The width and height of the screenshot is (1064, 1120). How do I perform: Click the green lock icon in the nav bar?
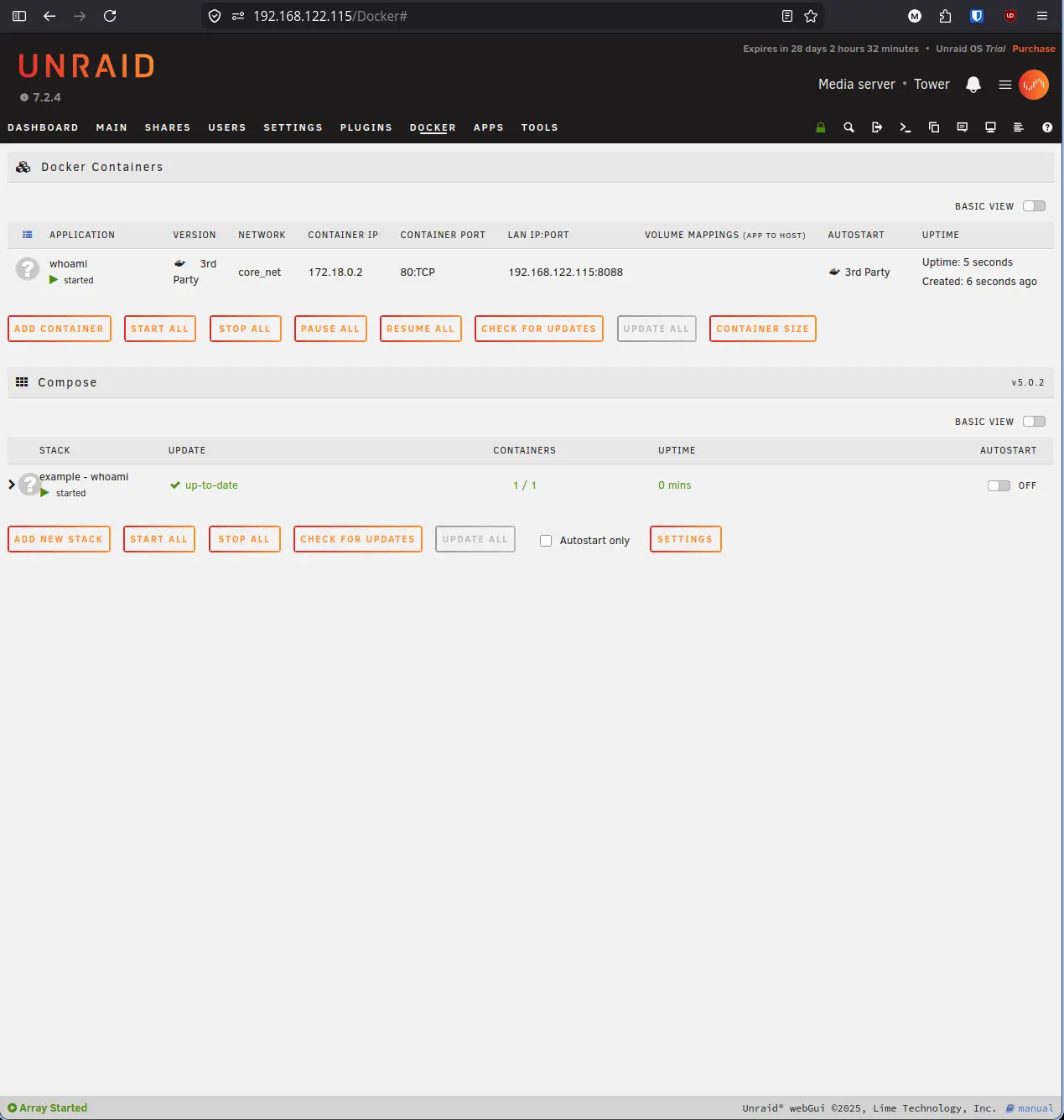821,127
